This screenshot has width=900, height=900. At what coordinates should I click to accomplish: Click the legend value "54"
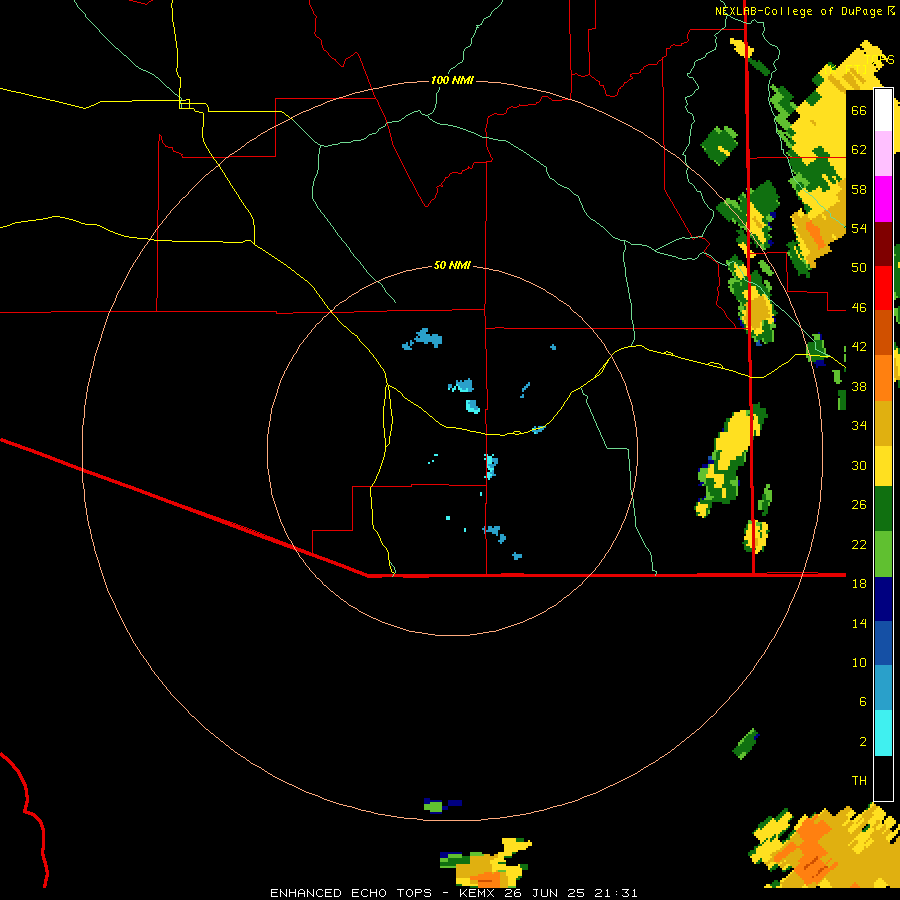coord(859,228)
